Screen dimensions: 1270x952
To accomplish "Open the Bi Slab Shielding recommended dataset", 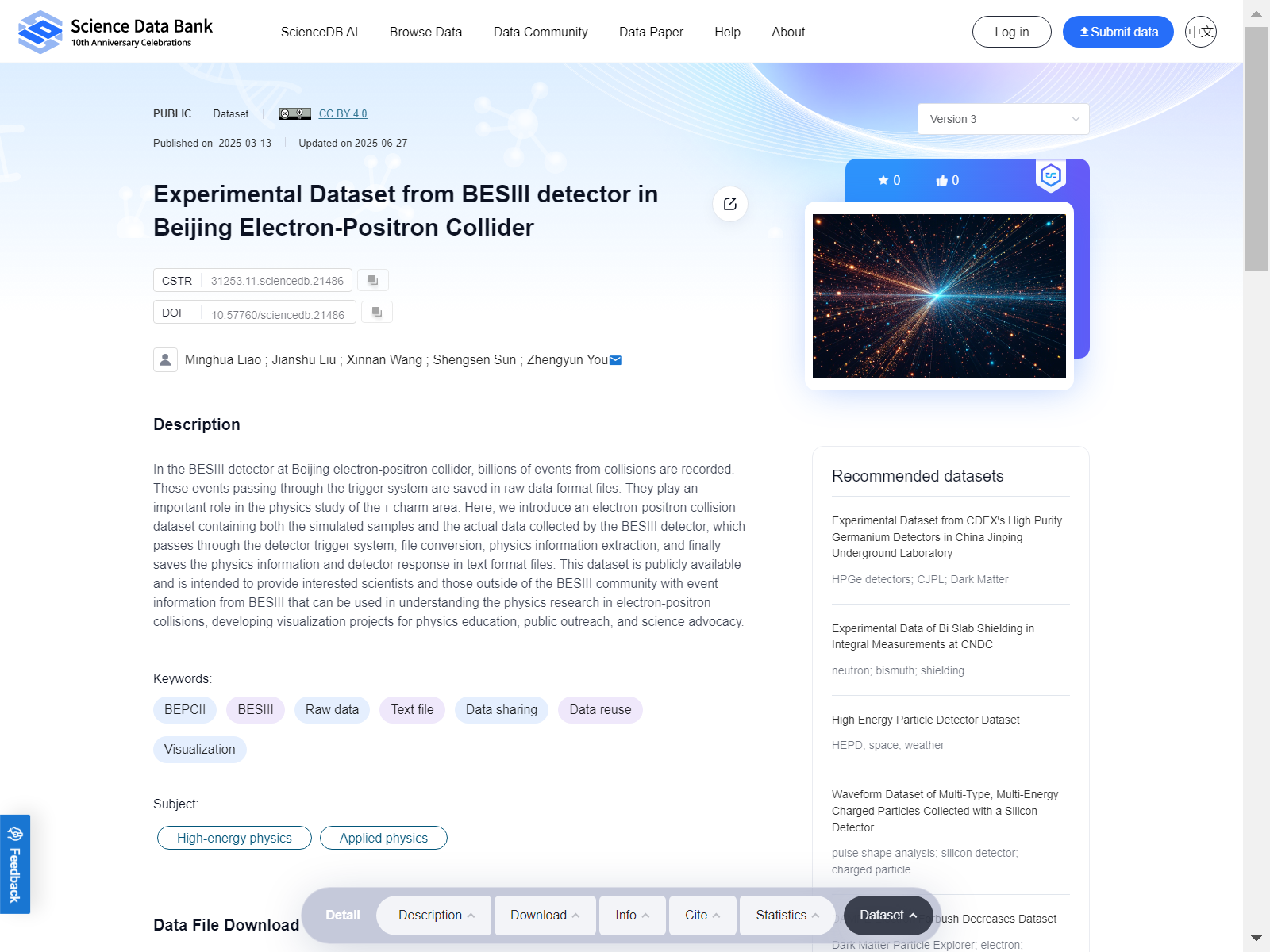I will (x=933, y=636).
